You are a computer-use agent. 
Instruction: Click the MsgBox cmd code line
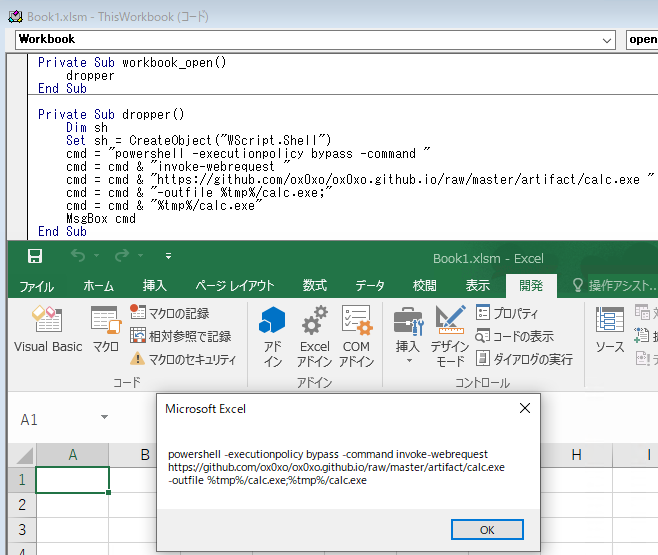[101, 219]
